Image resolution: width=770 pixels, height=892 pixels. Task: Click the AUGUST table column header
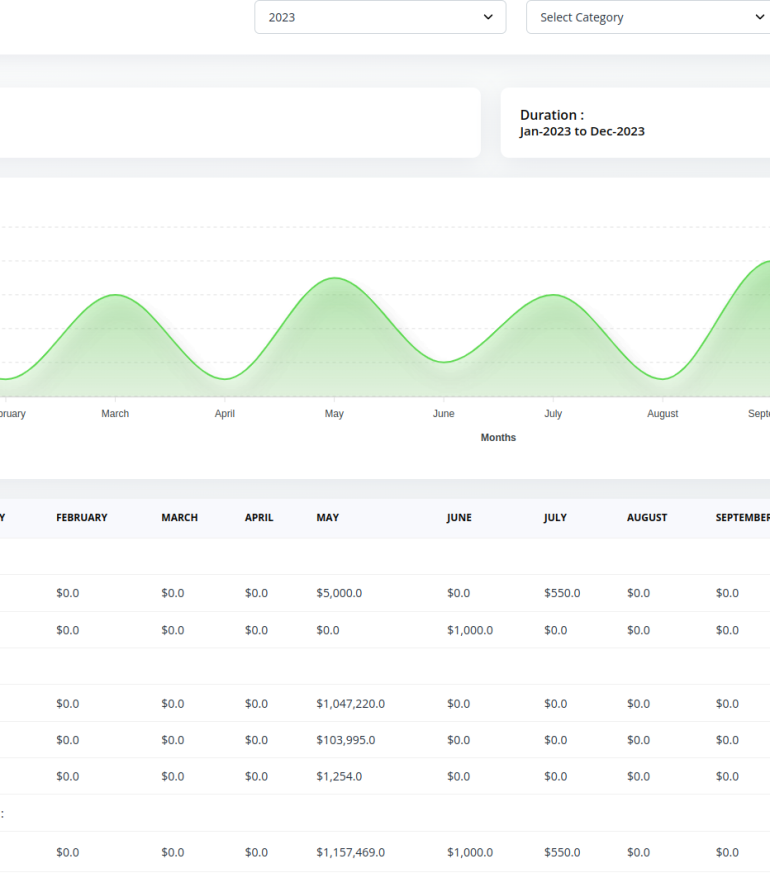(647, 518)
